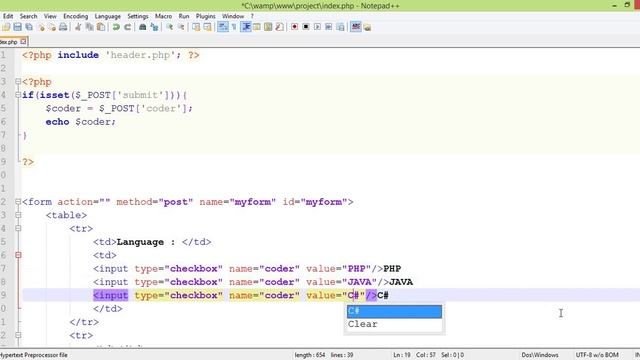The image size is (640, 360).
Task: Toggle synchronized horizontal scrolling icon
Action: pos(207,27)
